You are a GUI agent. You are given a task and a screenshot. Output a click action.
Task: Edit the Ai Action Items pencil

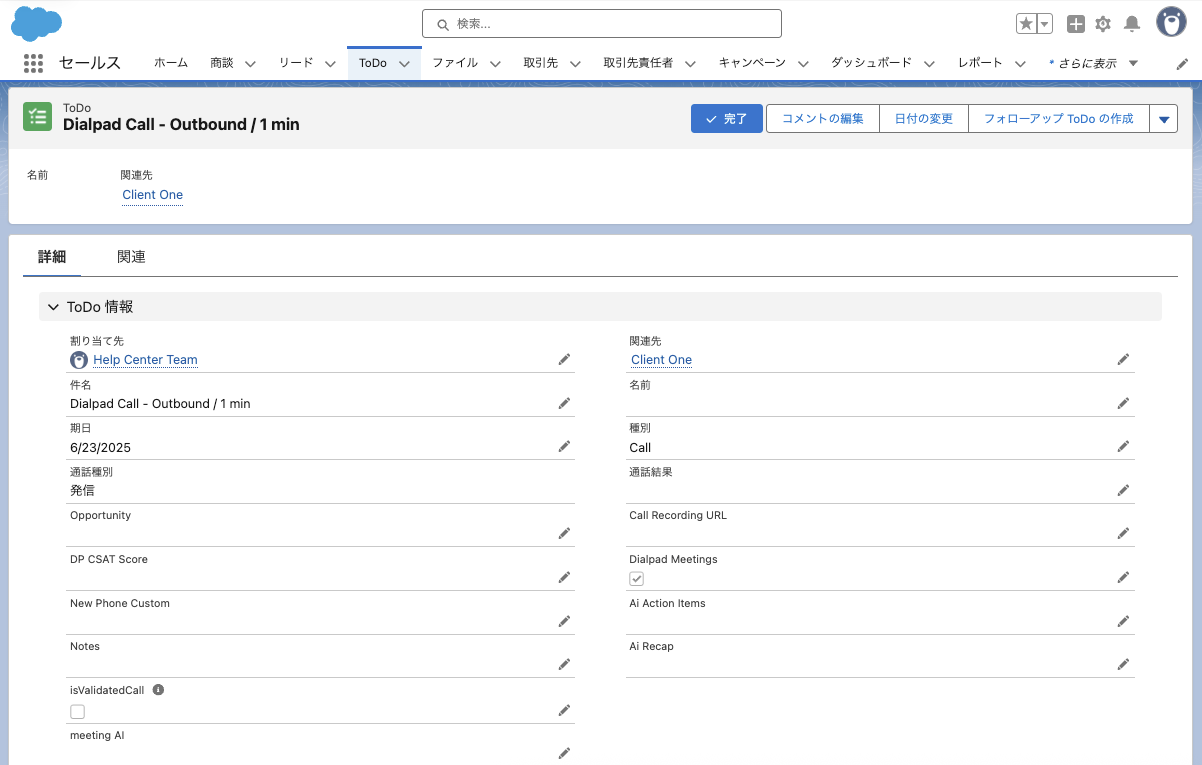(1123, 621)
